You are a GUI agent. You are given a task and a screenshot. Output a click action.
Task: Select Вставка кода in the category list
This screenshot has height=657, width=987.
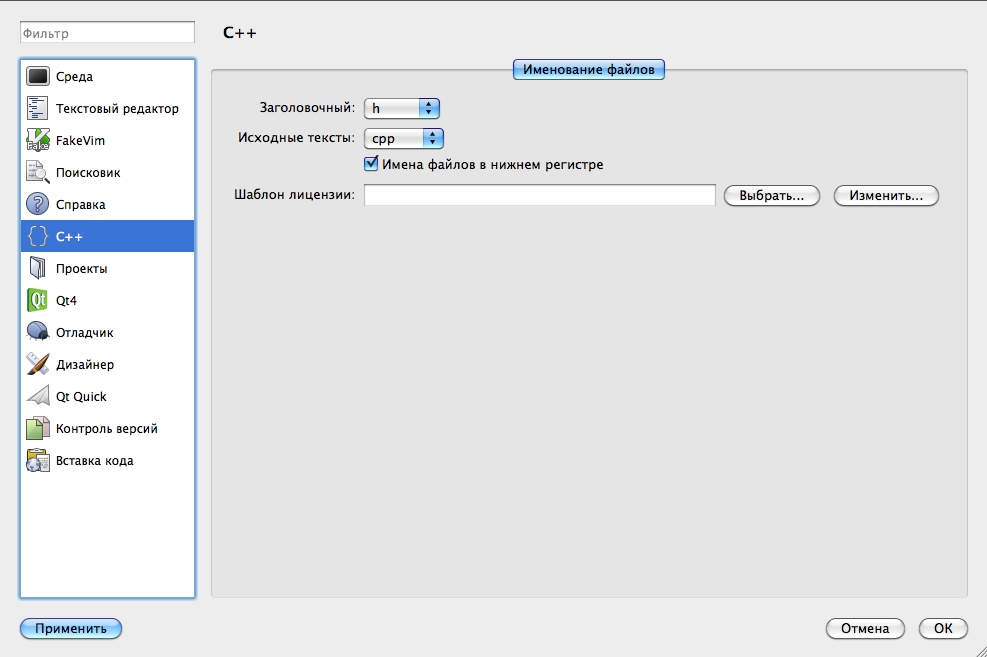pos(94,460)
